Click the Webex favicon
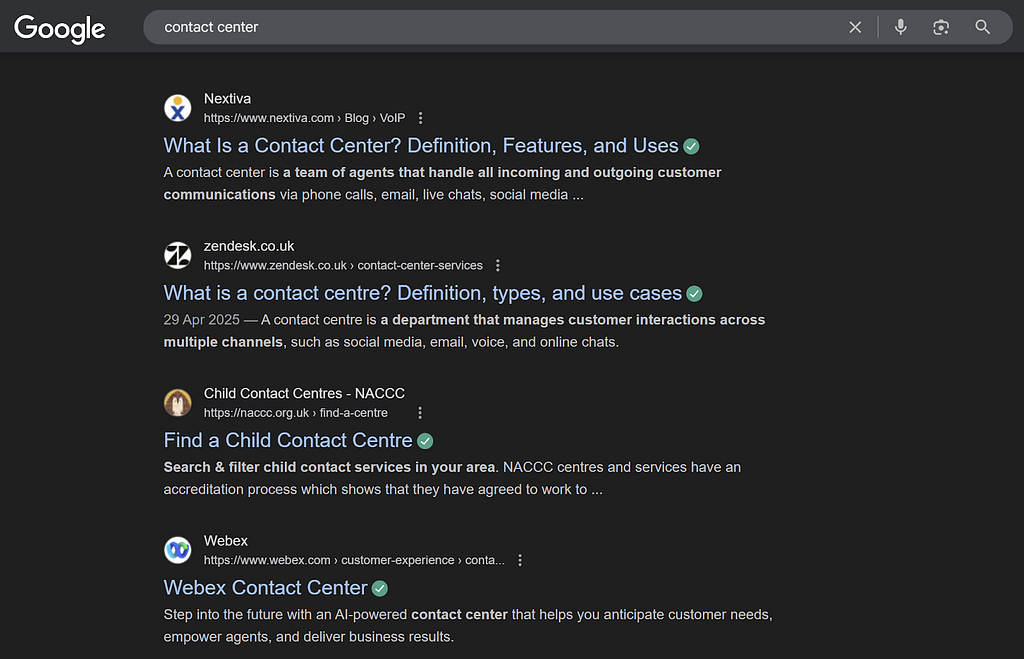The height and width of the screenshot is (659, 1024). point(178,550)
